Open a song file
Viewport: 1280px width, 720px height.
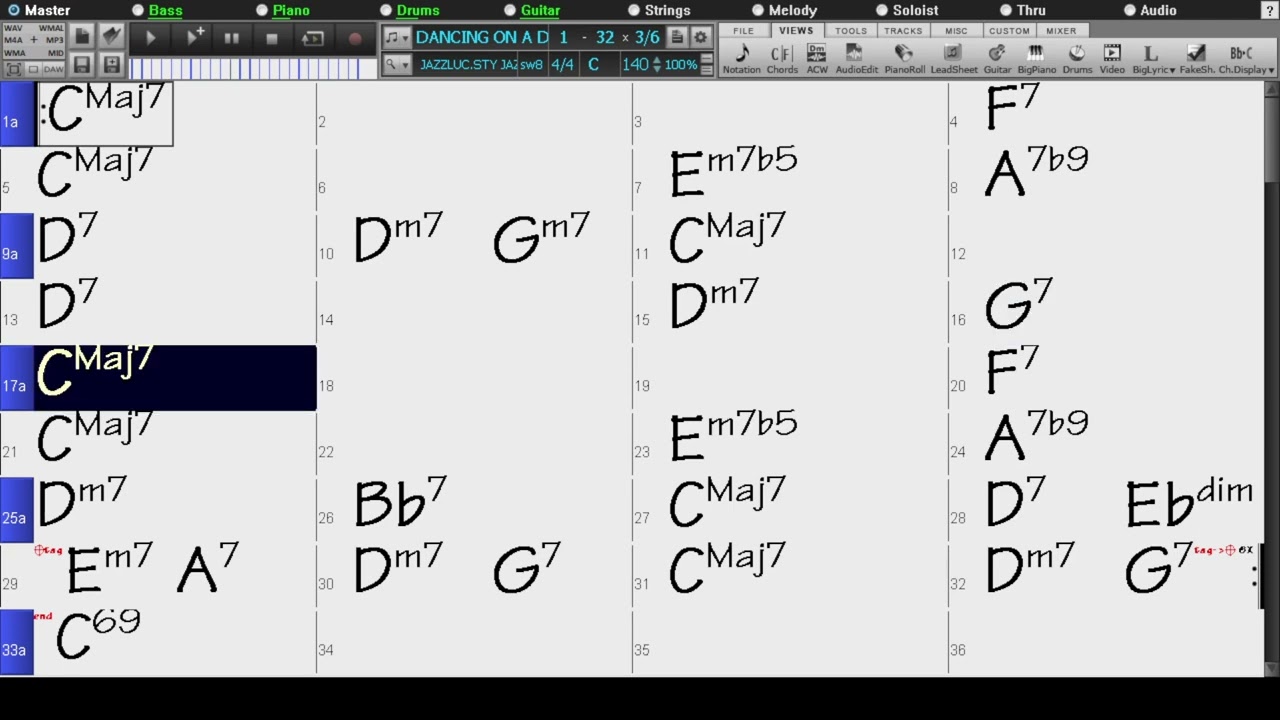point(111,36)
